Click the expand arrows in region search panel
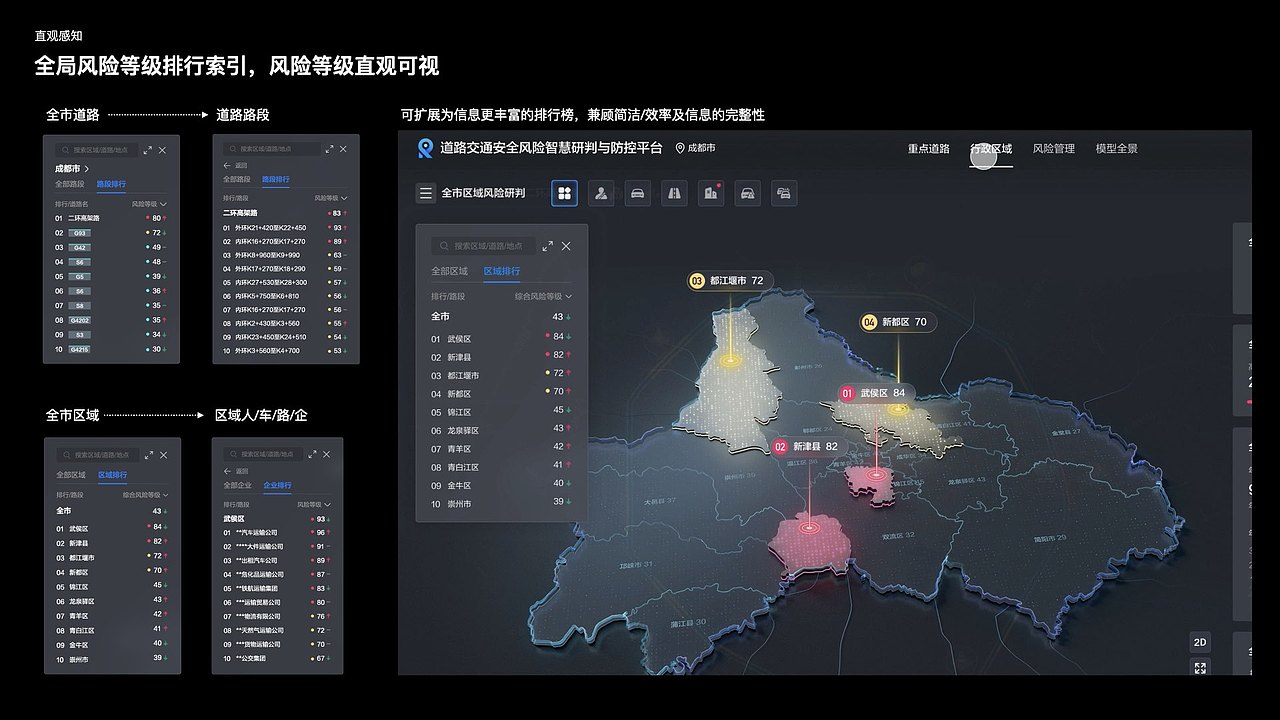1280x720 pixels. [547, 246]
